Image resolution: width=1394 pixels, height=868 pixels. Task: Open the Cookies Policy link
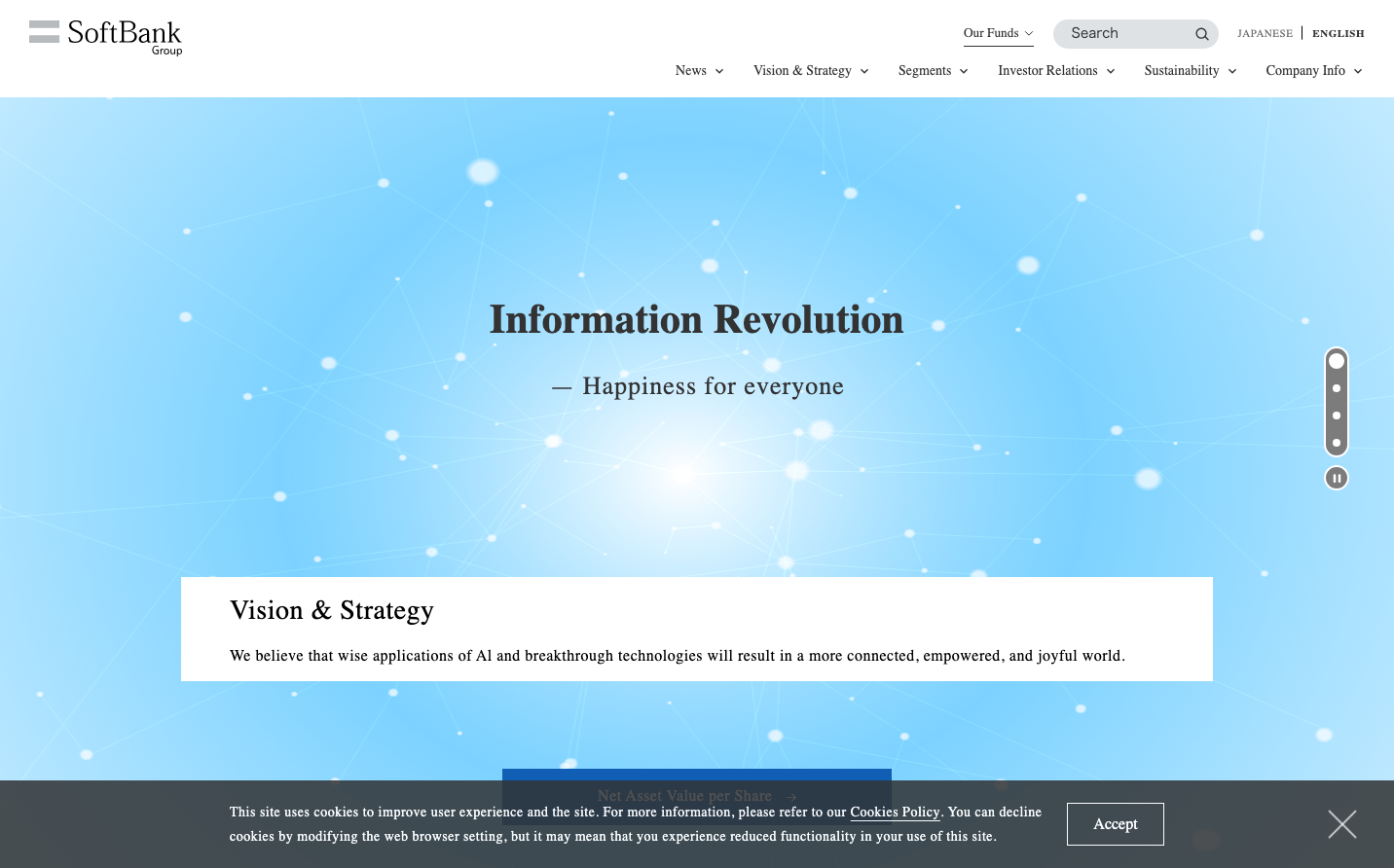click(x=895, y=813)
